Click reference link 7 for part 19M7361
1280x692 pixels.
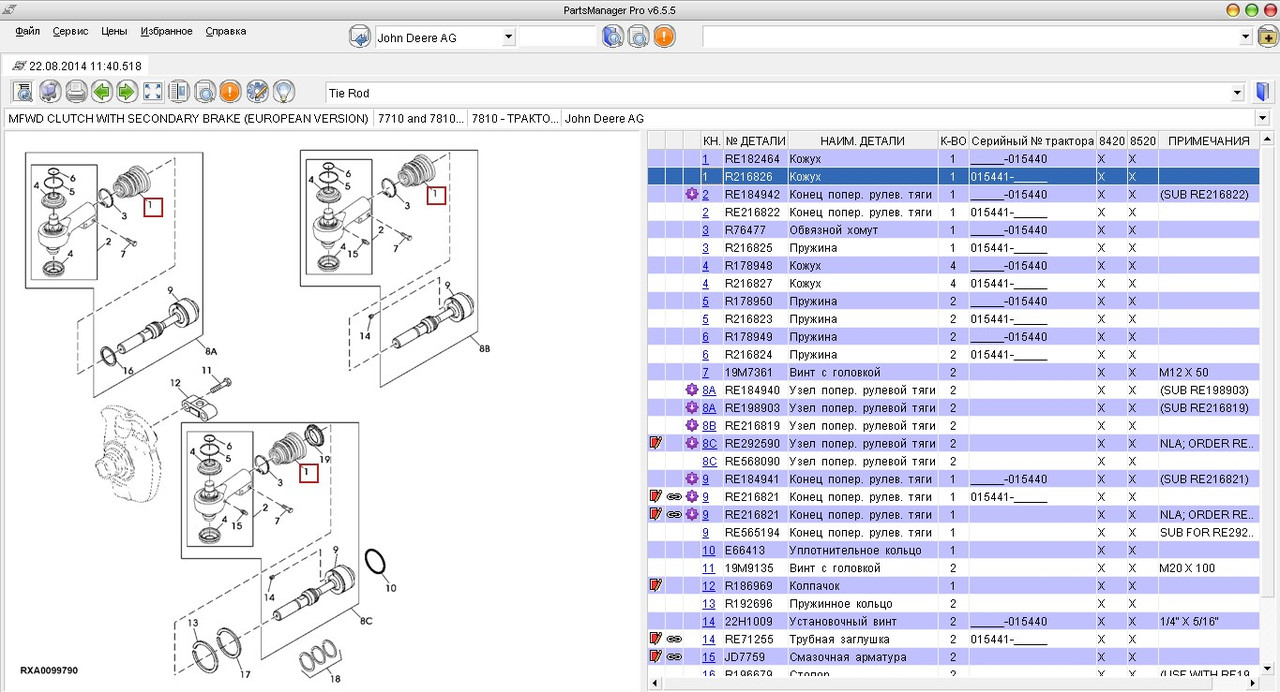[705, 373]
